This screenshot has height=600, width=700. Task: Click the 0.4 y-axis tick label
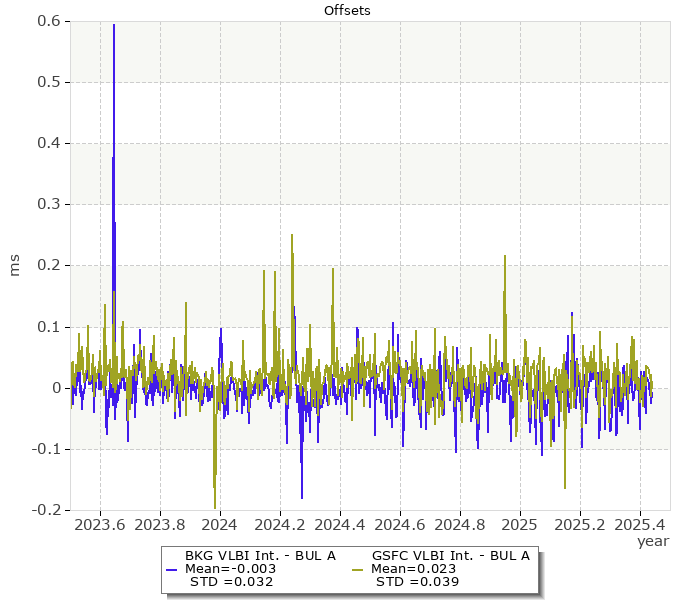coord(49,143)
